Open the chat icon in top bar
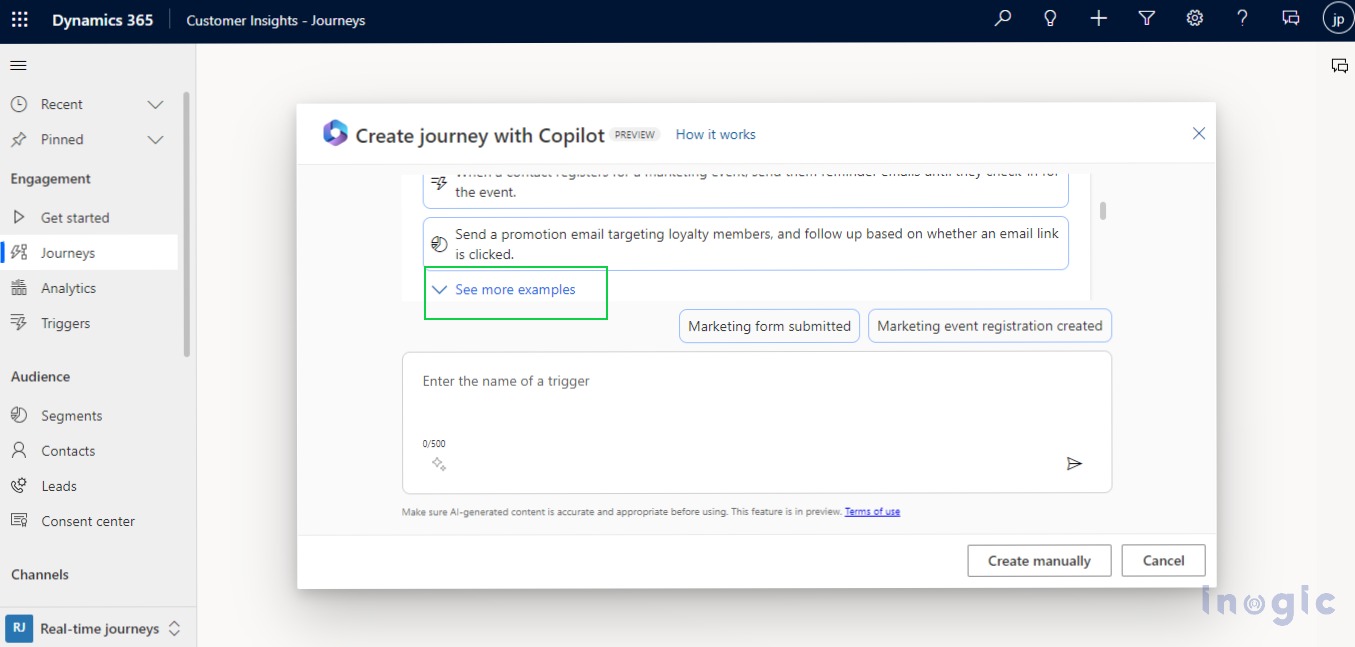The width and height of the screenshot is (1355, 647). [x=1291, y=19]
